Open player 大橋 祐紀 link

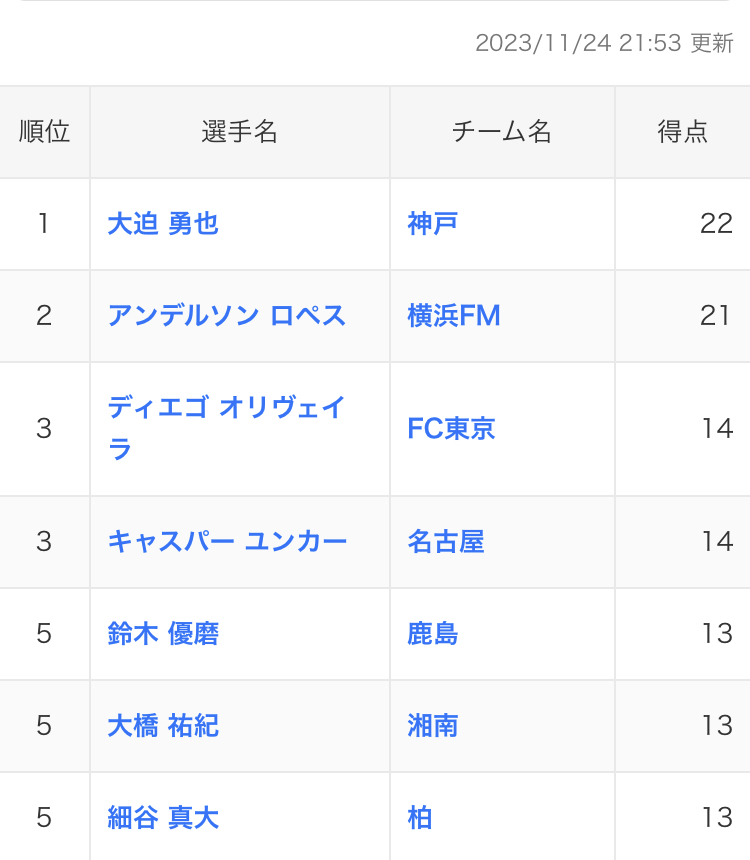pyautogui.click(x=163, y=726)
